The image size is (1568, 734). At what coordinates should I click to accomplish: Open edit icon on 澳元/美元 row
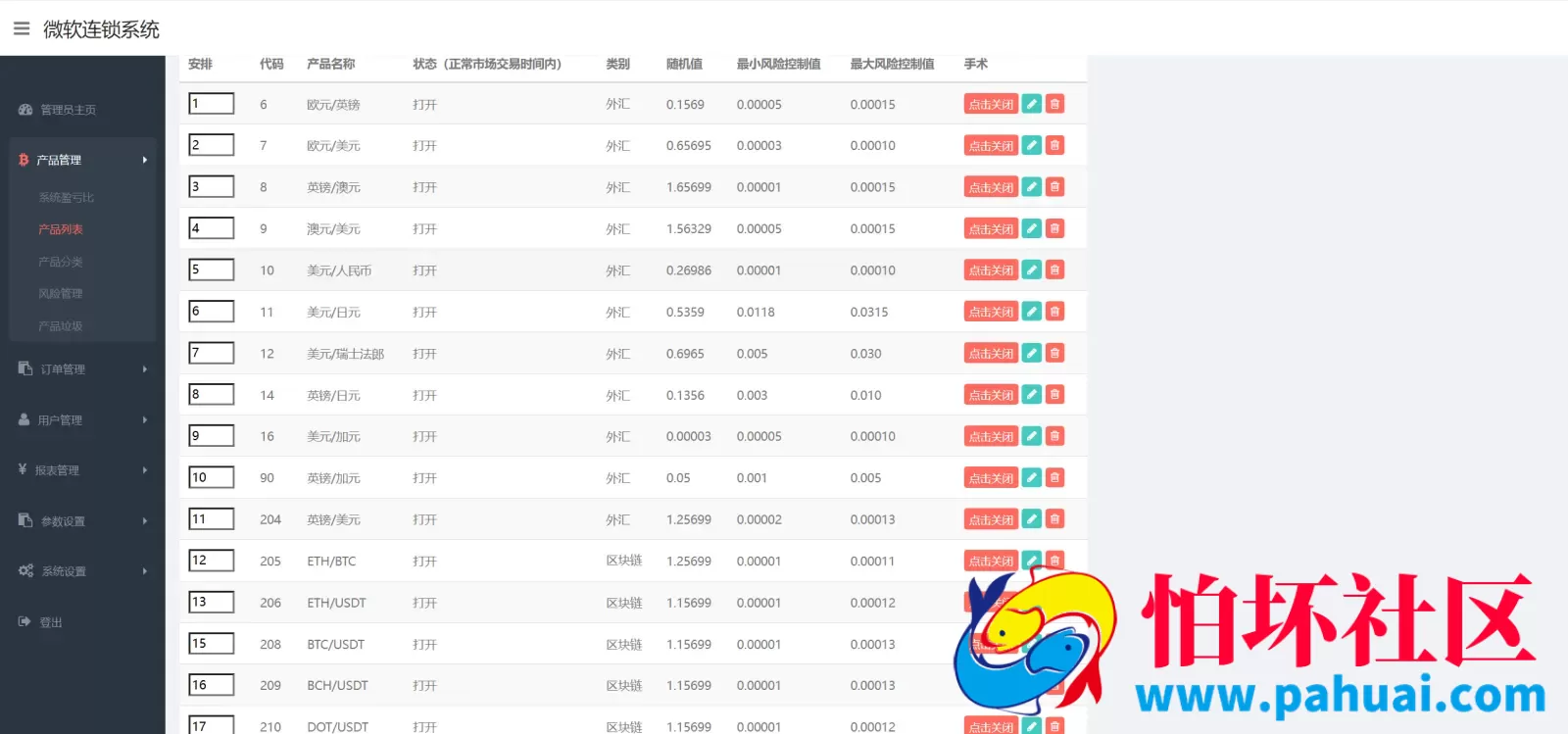[1032, 228]
